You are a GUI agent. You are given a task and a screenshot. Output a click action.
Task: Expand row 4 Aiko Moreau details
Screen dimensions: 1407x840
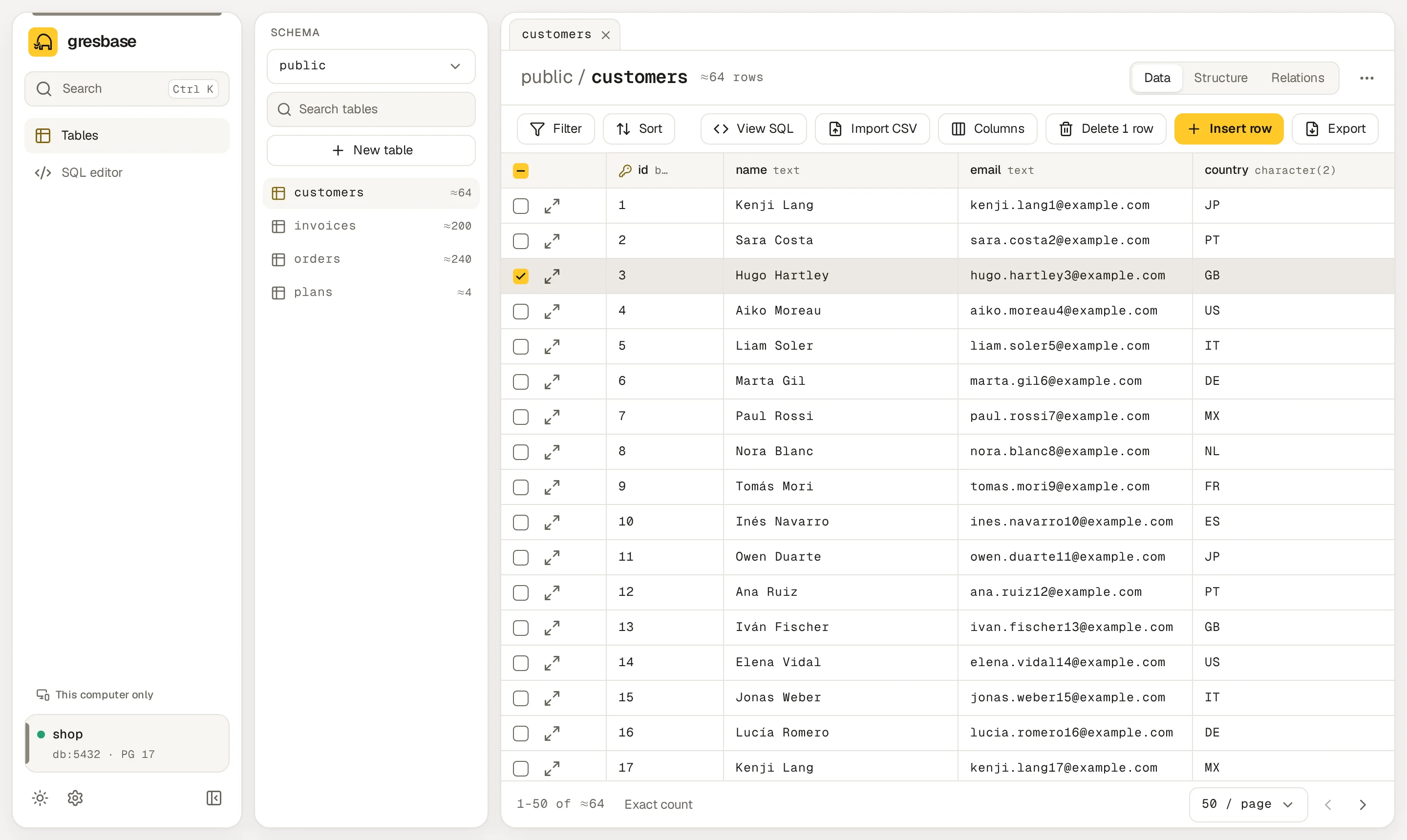(x=552, y=311)
